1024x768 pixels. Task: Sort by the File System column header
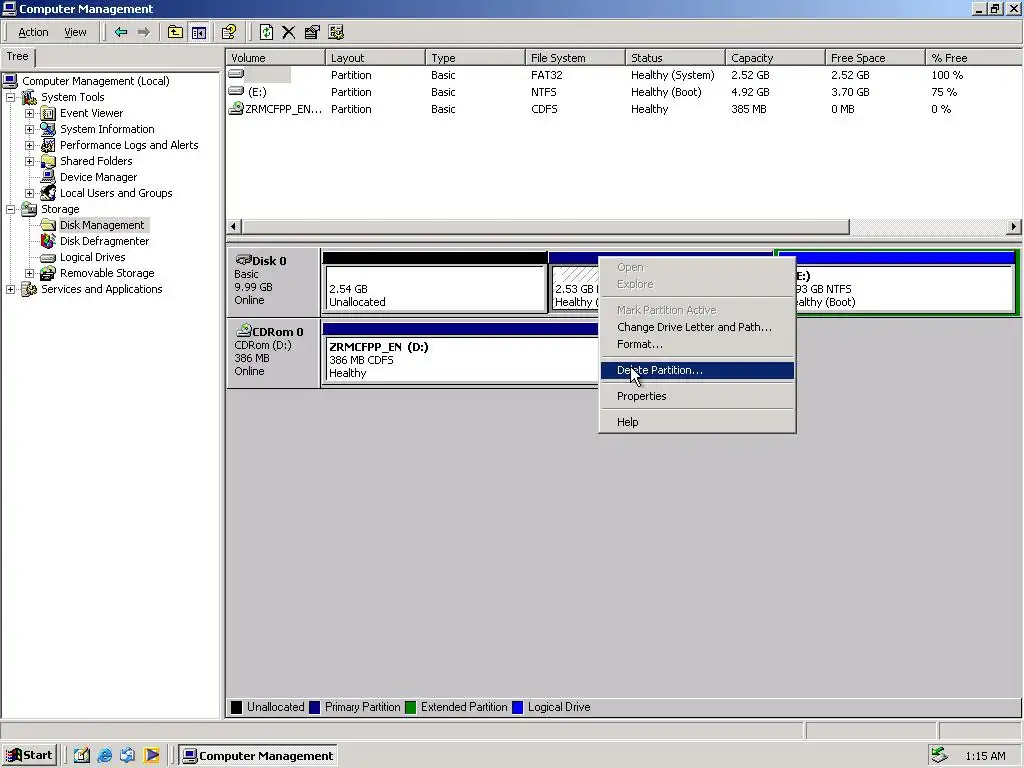pyautogui.click(x=575, y=57)
